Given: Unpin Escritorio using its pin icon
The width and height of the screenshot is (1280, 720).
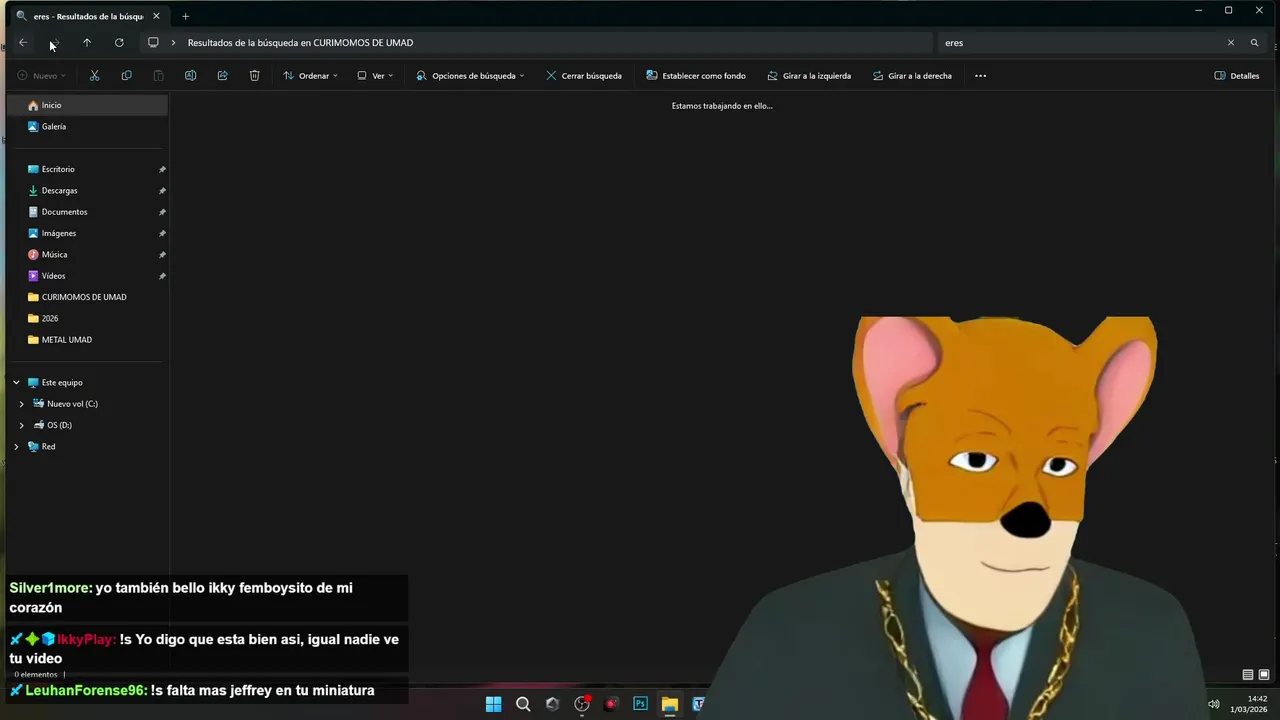Looking at the screenshot, I should click(162, 169).
